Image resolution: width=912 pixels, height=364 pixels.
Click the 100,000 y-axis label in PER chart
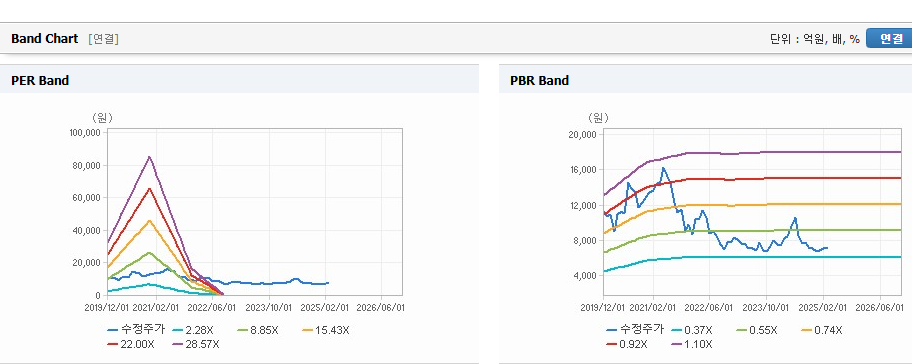[85, 133]
